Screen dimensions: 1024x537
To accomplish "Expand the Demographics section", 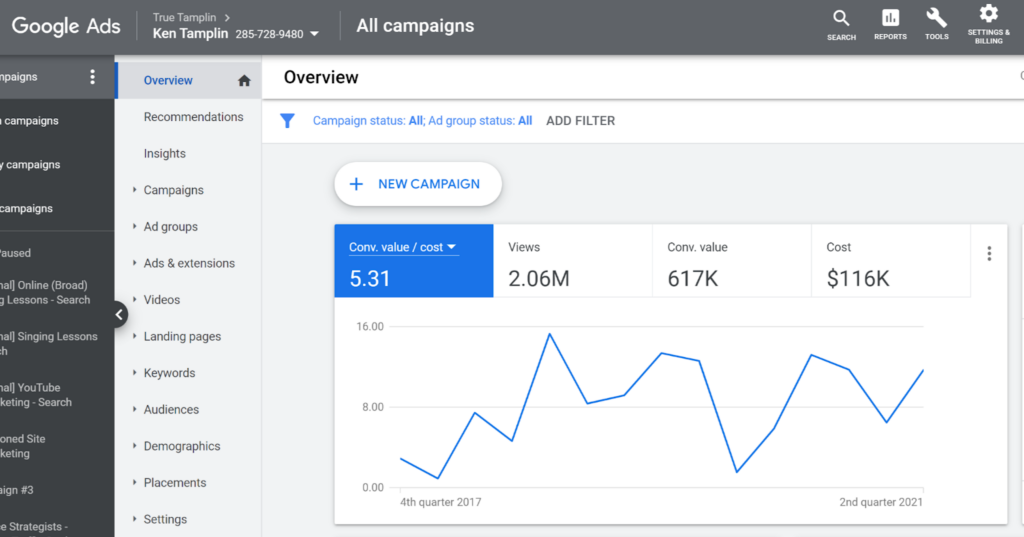I will (x=135, y=446).
